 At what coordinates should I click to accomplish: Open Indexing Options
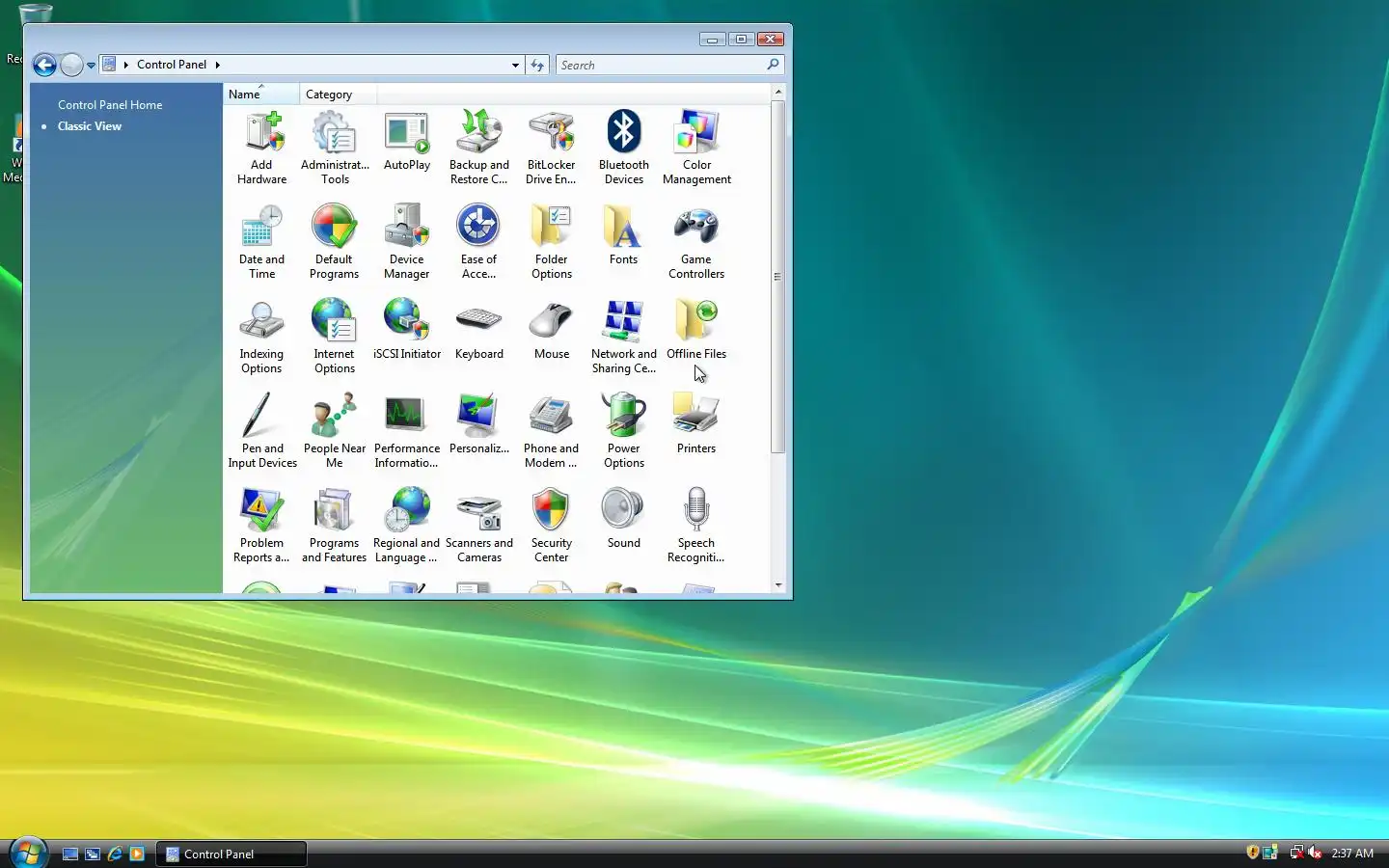261,336
